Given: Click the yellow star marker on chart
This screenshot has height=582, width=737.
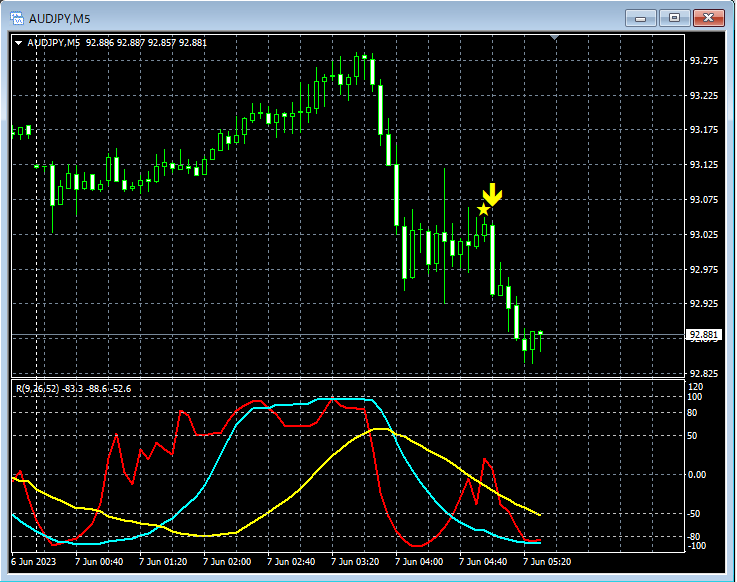Looking at the screenshot, I should pyautogui.click(x=483, y=210).
